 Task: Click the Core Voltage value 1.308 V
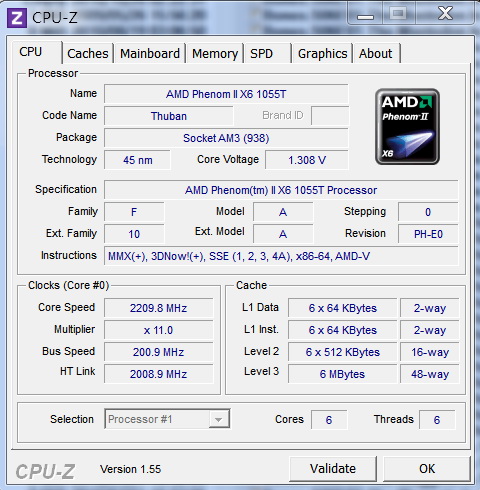[307, 160]
